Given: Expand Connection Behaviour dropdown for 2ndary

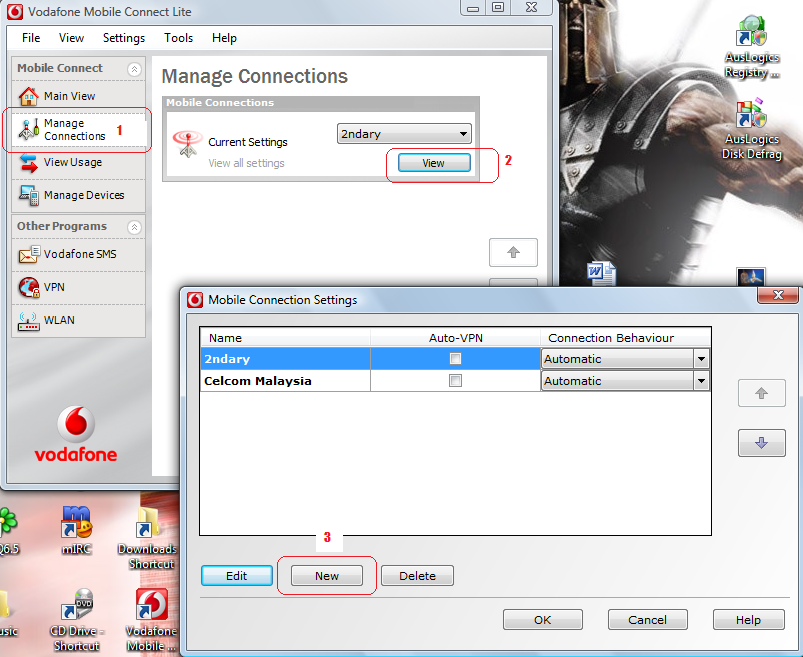Looking at the screenshot, I should click(x=701, y=359).
